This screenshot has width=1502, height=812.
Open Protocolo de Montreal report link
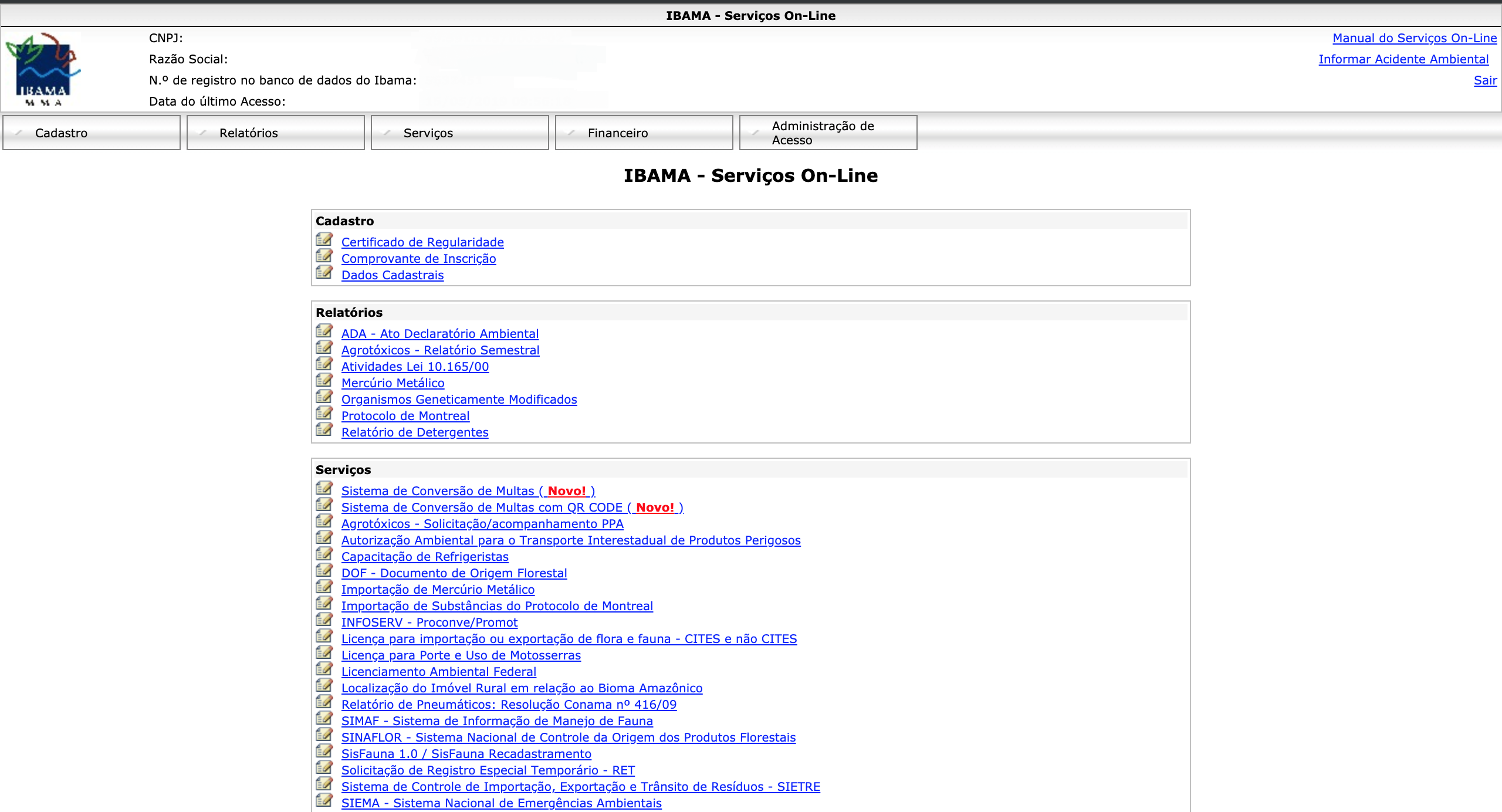pos(405,416)
